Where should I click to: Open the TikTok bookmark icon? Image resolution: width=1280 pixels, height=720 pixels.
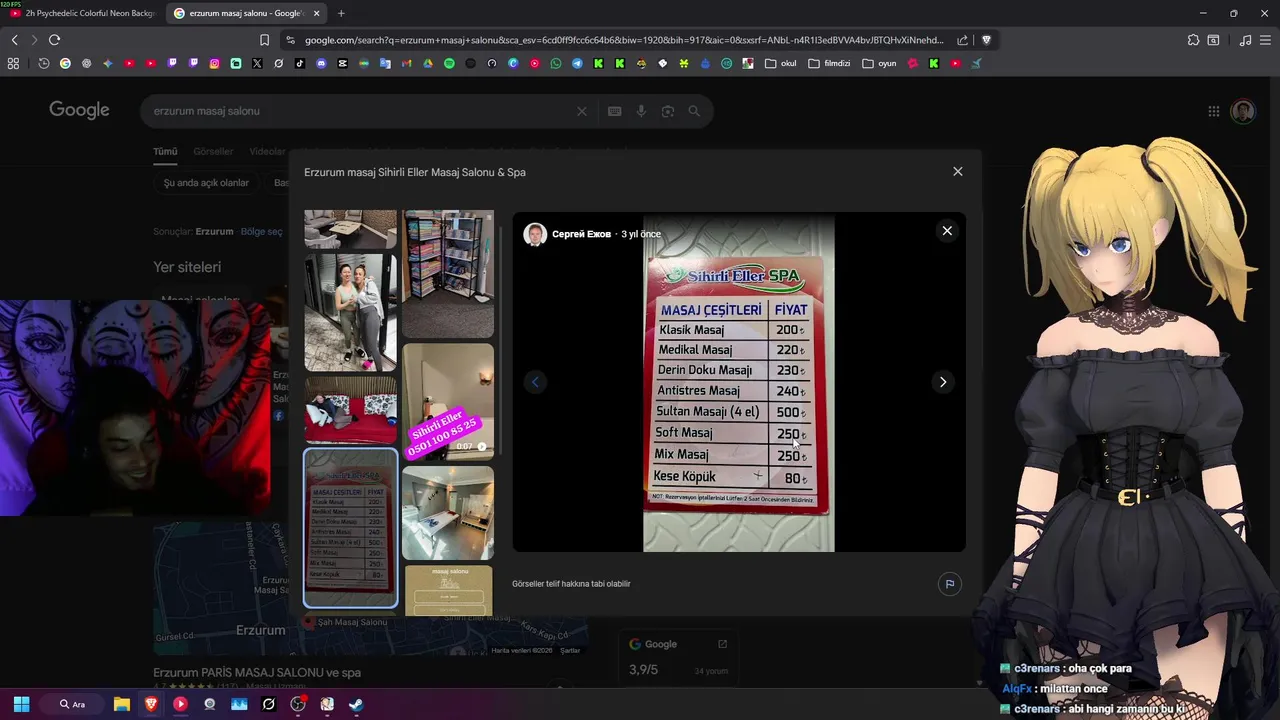click(x=300, y=63)
